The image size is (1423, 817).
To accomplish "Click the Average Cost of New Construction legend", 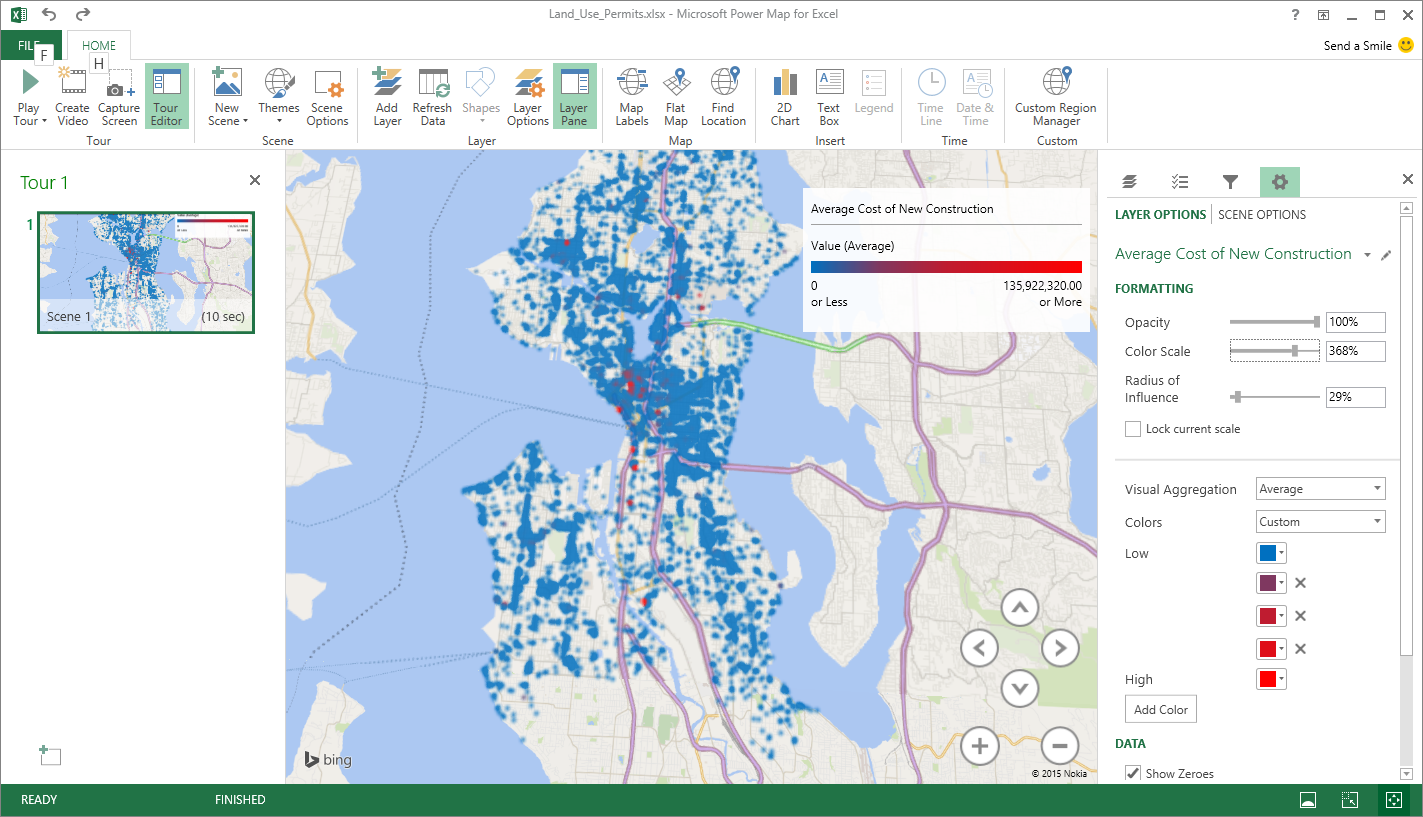I will click(x=945, y=260).
